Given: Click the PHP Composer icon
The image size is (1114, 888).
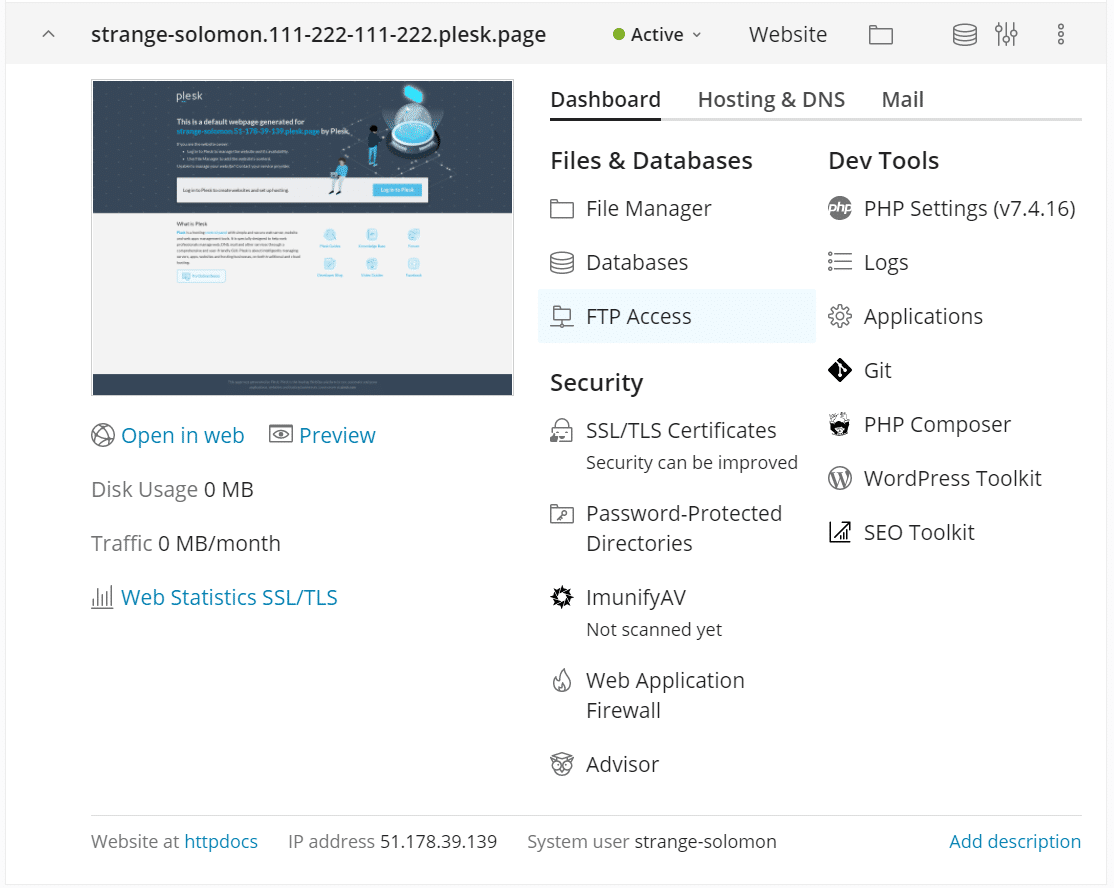Looking at the screenshot, I should click(x=840, y=425).
